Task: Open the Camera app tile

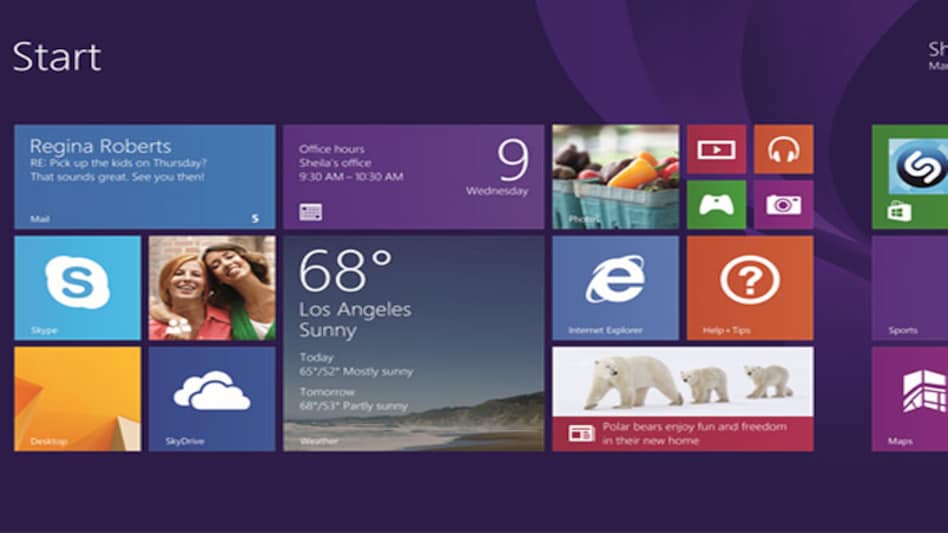Action: 783,205
